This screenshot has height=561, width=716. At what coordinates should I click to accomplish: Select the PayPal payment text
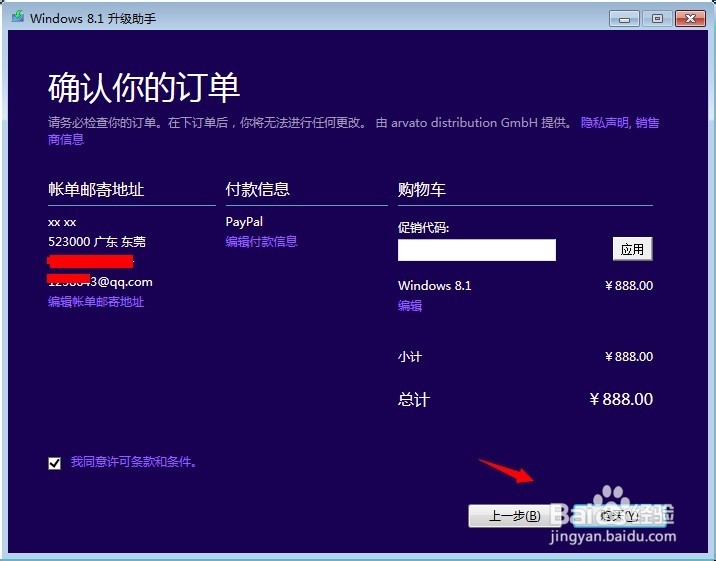click(244, 222)
